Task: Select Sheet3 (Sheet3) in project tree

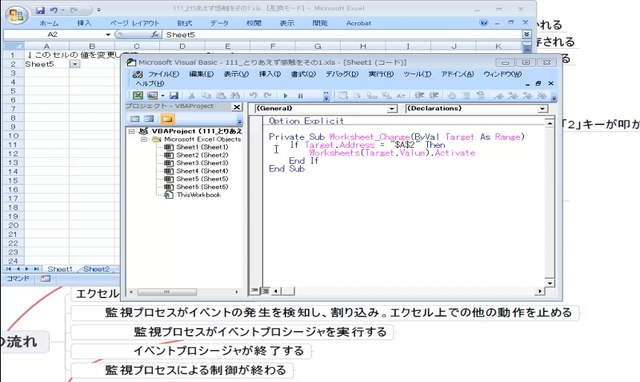Action: click(x=202, y=163)
